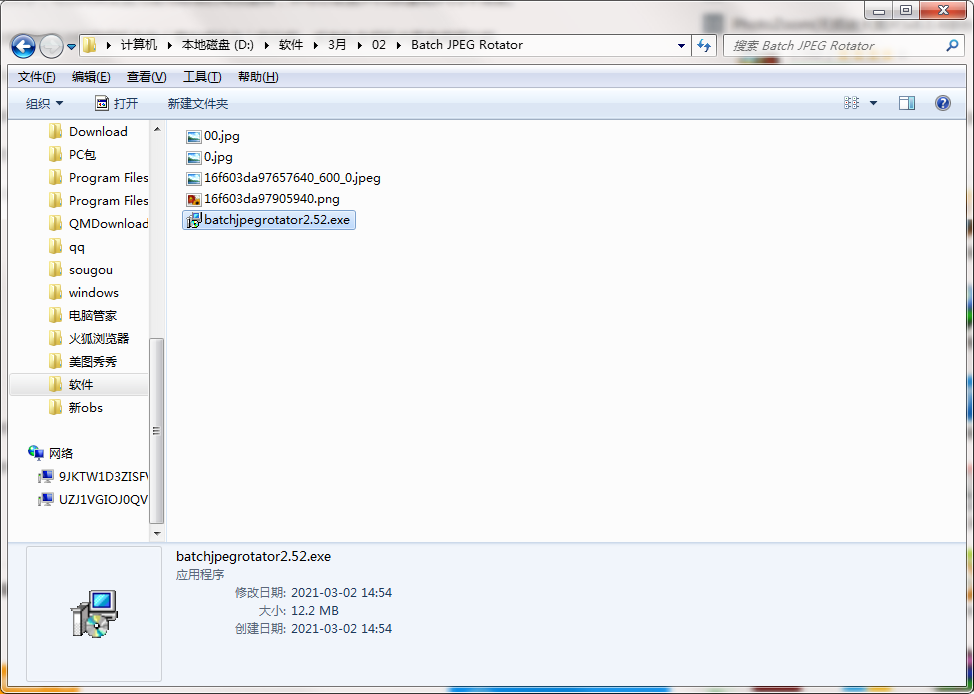Open the 工具(T) menu
This screenshot has width=974, height=694.
coord(202,77)
